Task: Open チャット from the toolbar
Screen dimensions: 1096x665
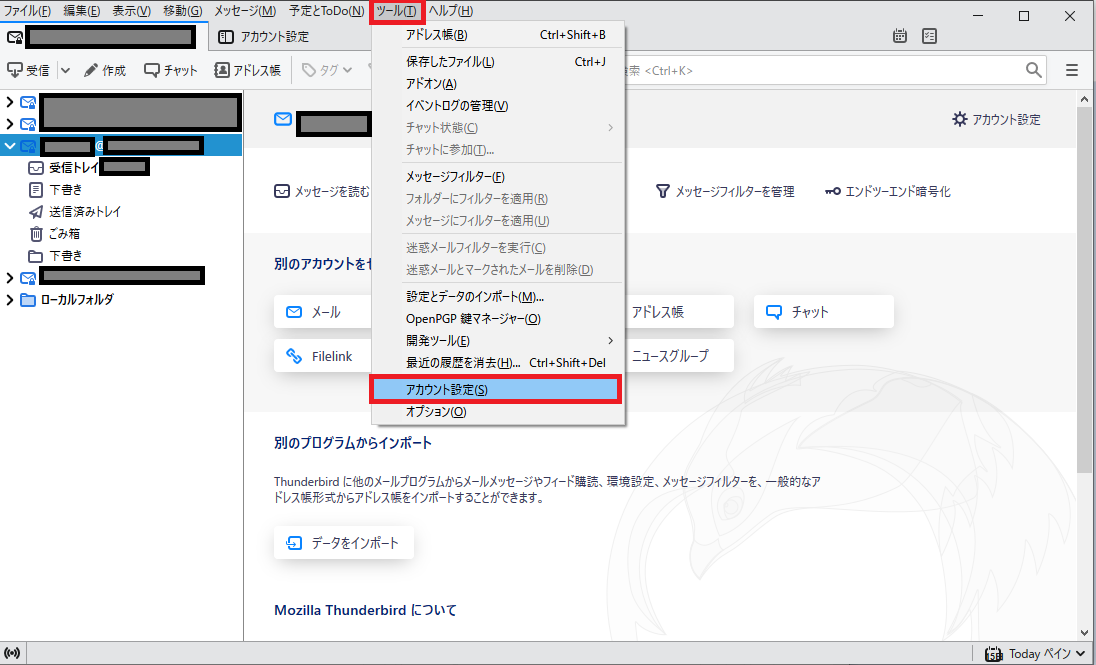Action: click(x=171, y=70)
